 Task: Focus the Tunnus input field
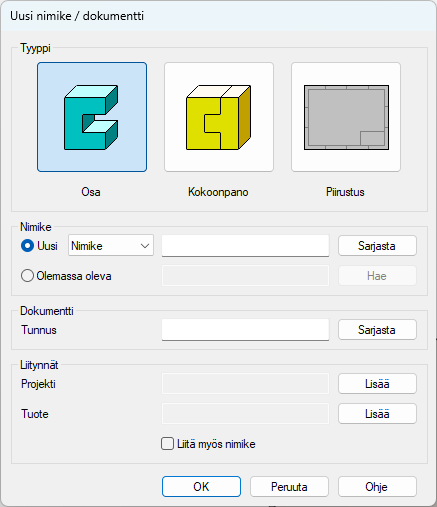245,330
